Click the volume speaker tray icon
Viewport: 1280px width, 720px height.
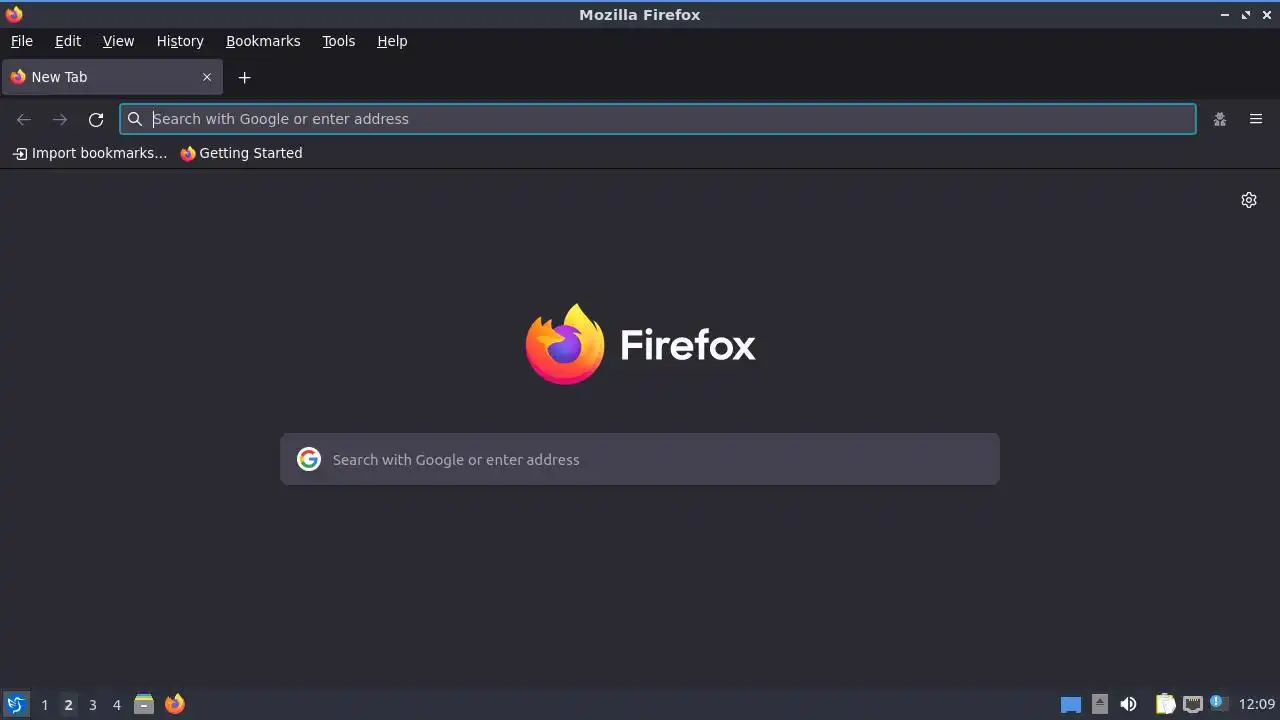coord(1128,704)
